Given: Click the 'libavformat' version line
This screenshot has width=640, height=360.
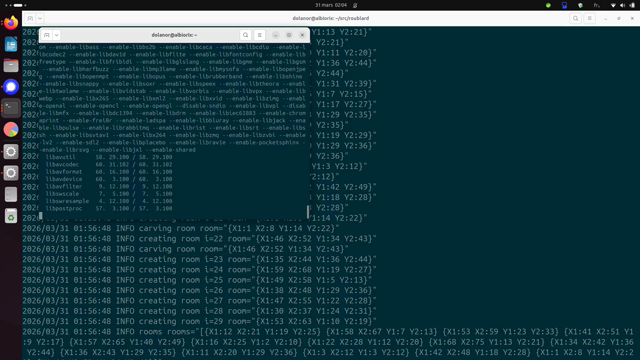Looking at the screenshot, I should 109,172.
